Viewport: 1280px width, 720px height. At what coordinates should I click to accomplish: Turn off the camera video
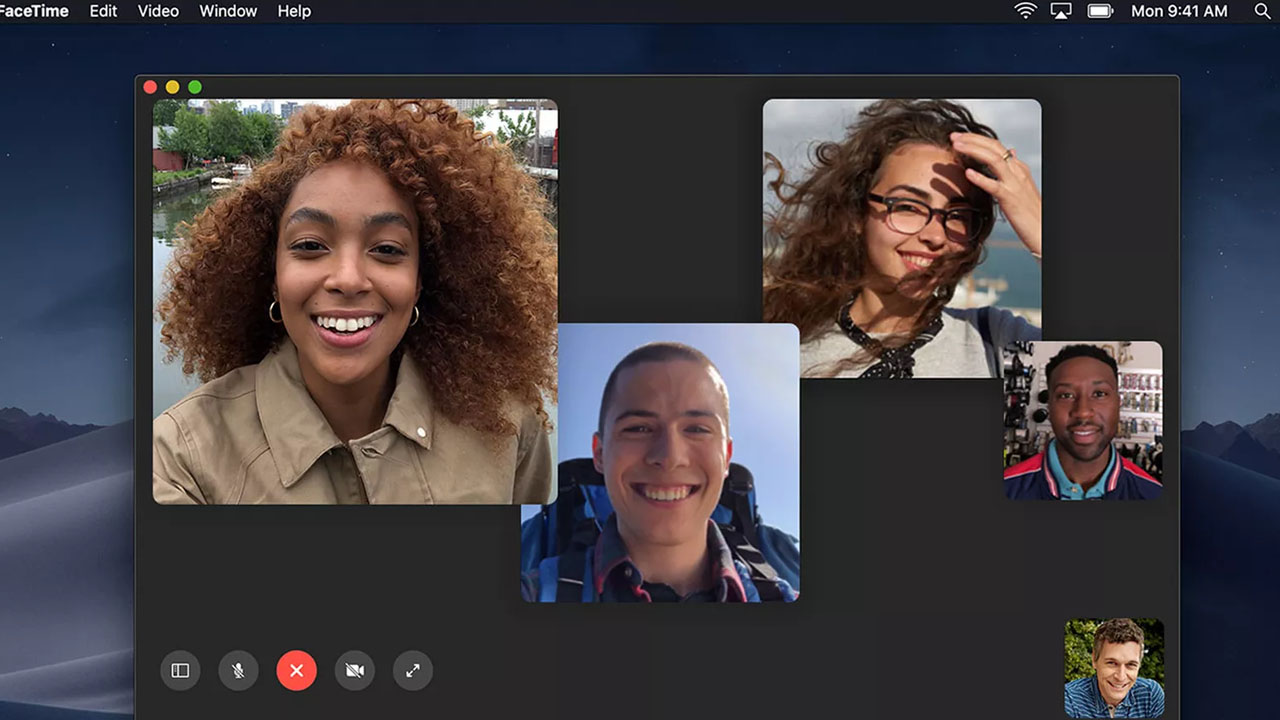click(354, 671)
